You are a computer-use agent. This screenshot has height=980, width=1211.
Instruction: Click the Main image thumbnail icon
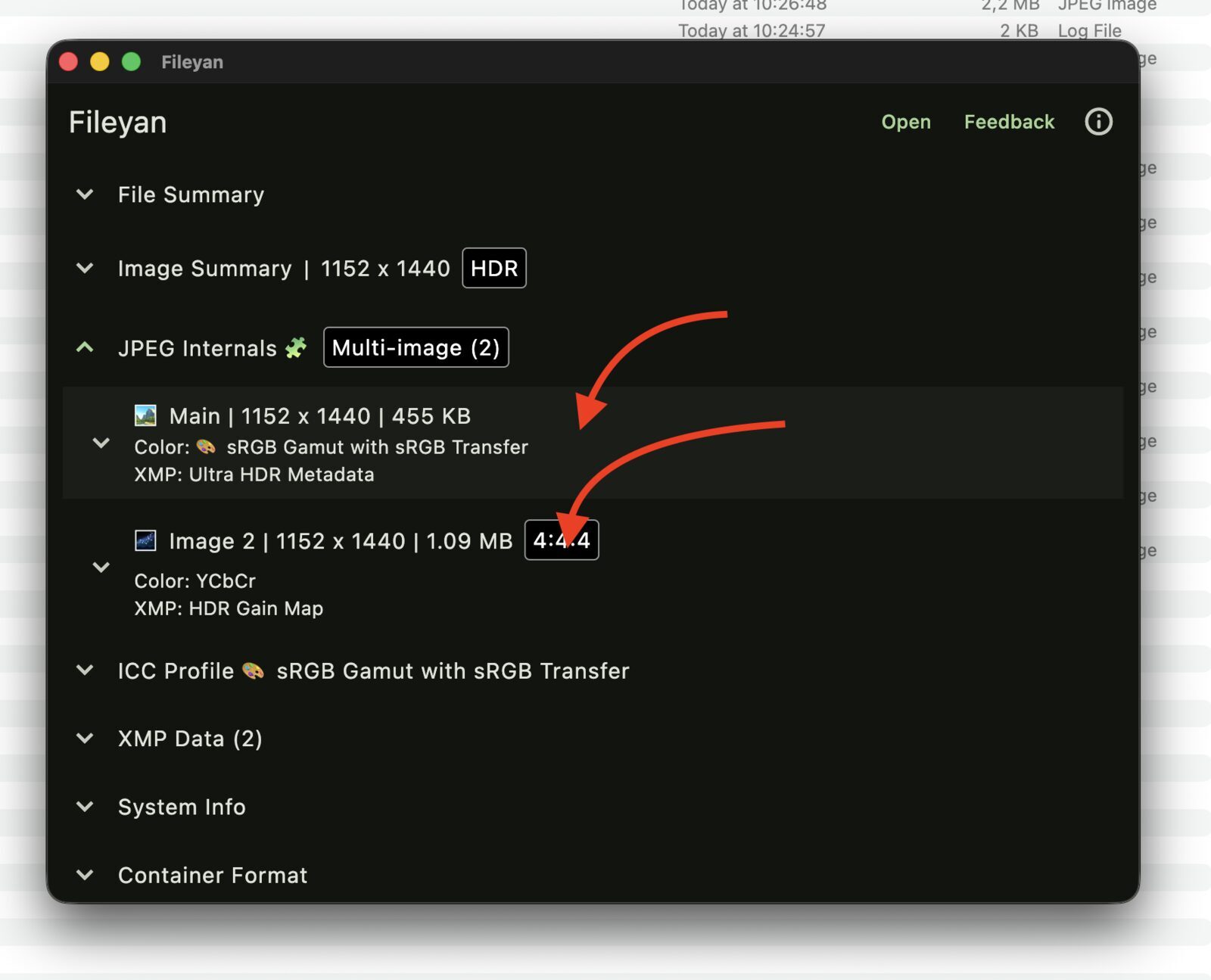tap(145, 415)
